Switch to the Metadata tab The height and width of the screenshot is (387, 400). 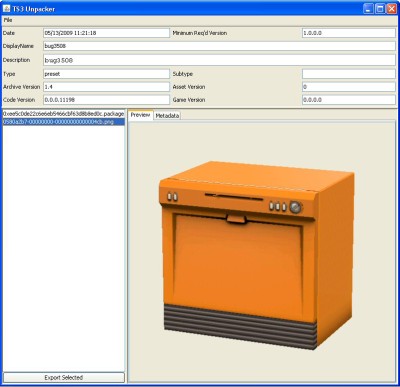click(x=167, y=116)
